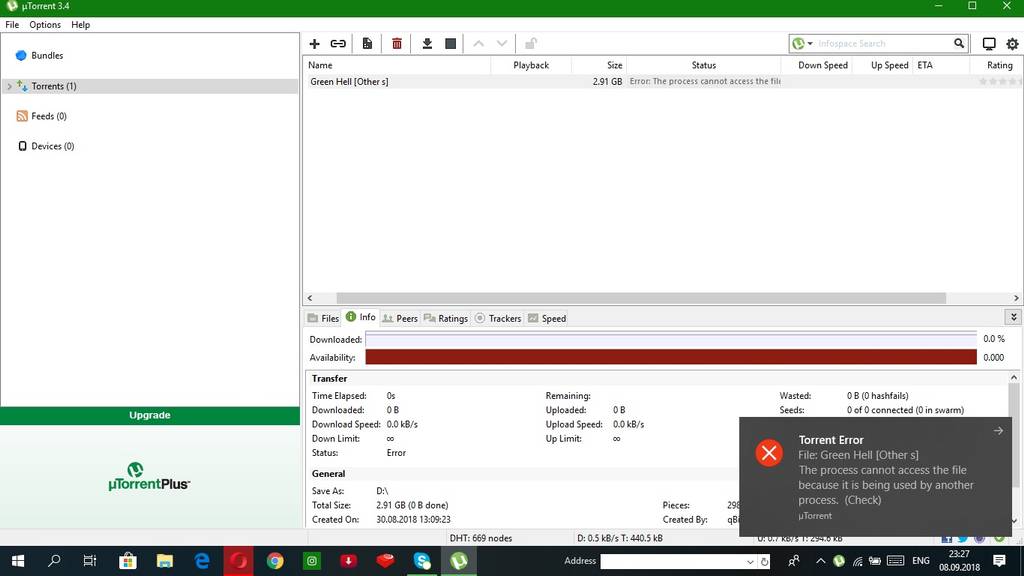This screenshot has width=1024, height=576.
Task: Sort by Down Speed column header
Action: pyautogui.click(x=816, y=65)
